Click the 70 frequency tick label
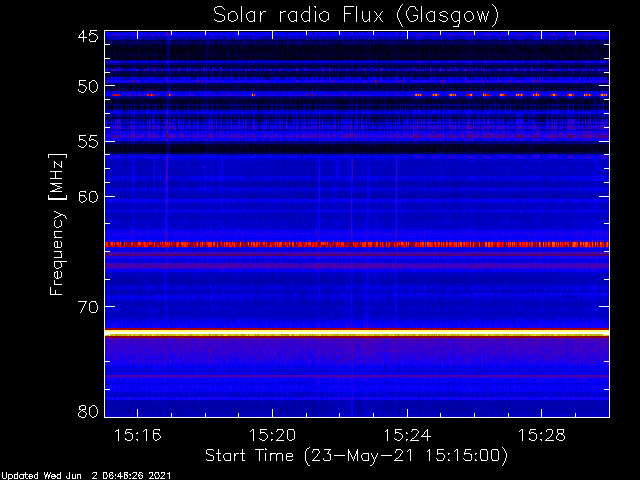 tap(88, 307)
